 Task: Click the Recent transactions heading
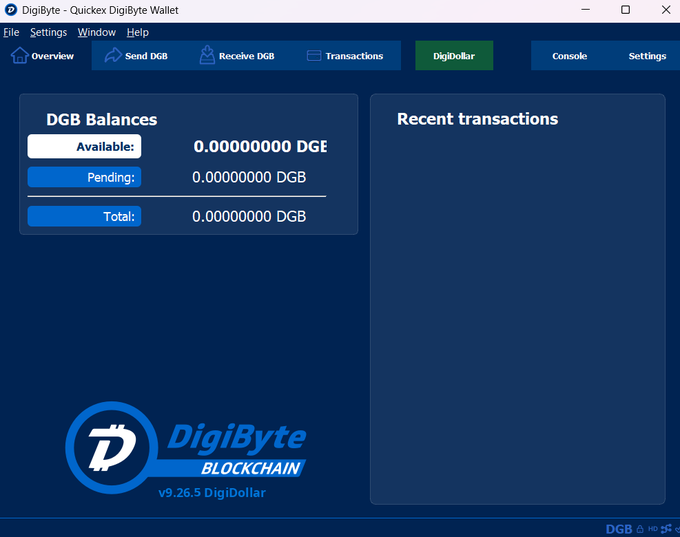click(477, 119)
